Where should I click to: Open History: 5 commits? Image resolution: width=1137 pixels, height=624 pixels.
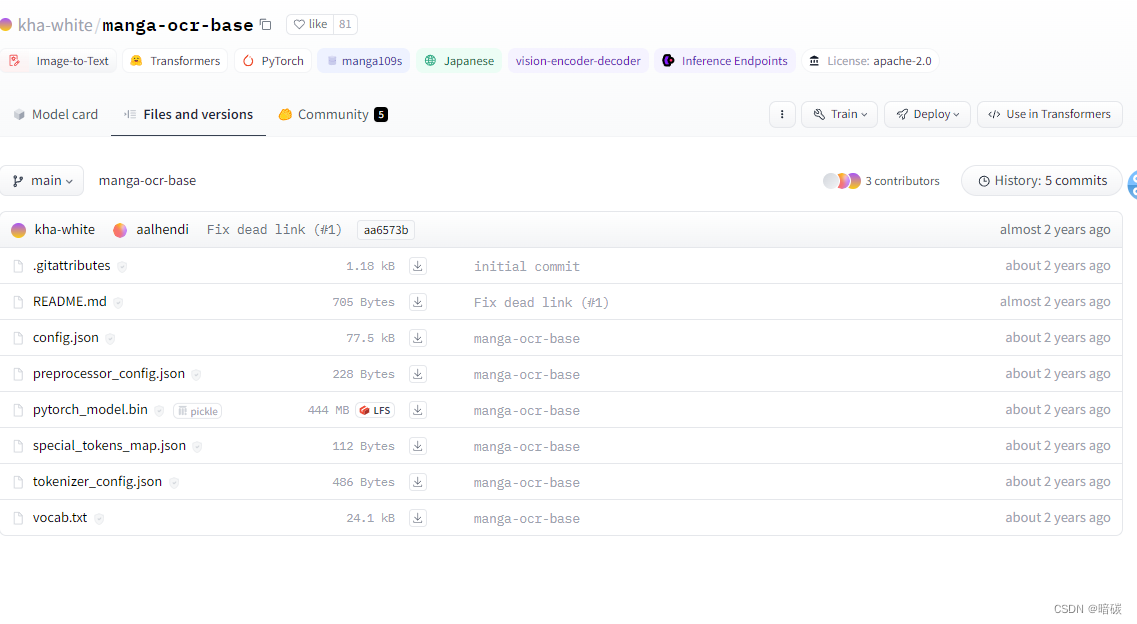(x=1042, y=180)
